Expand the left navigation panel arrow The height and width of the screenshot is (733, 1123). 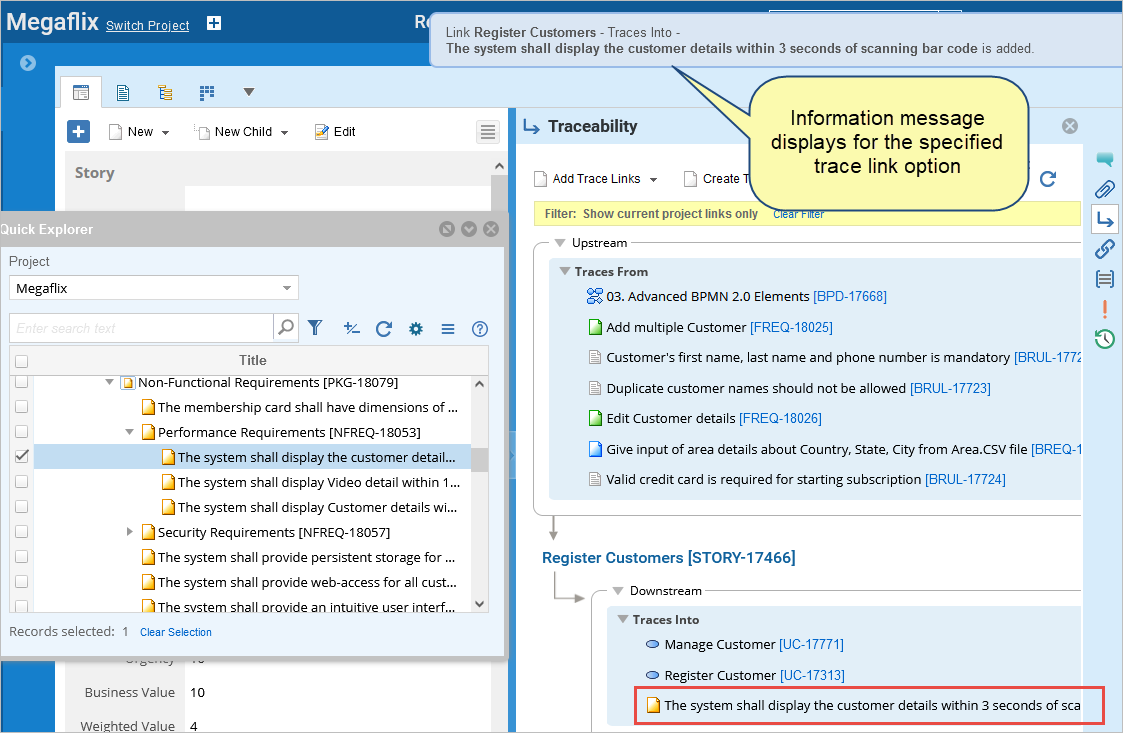(28, 63)
